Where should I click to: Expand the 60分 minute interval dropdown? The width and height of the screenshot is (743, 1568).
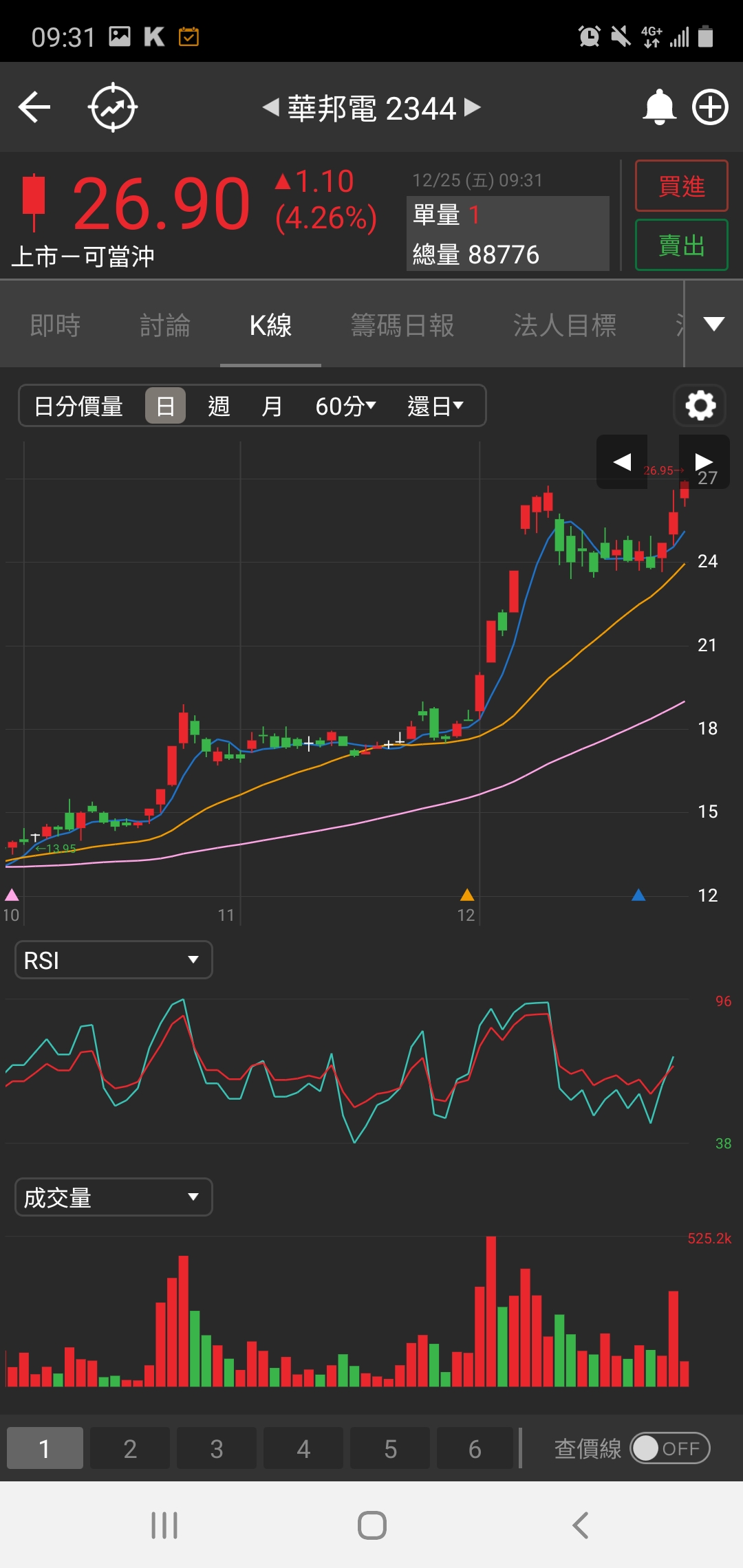tap(345, 406)
